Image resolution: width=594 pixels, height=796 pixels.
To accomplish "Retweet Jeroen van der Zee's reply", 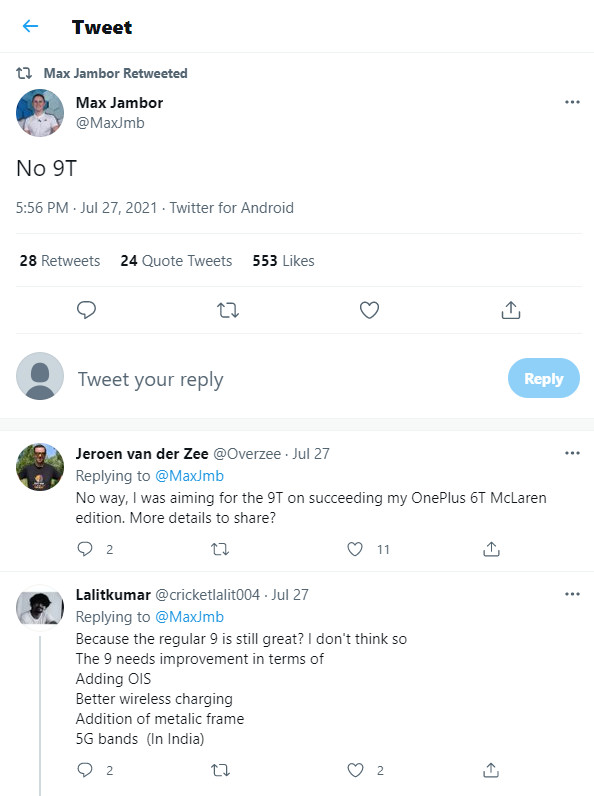I will pyautogui.click(x=220, y=549).
